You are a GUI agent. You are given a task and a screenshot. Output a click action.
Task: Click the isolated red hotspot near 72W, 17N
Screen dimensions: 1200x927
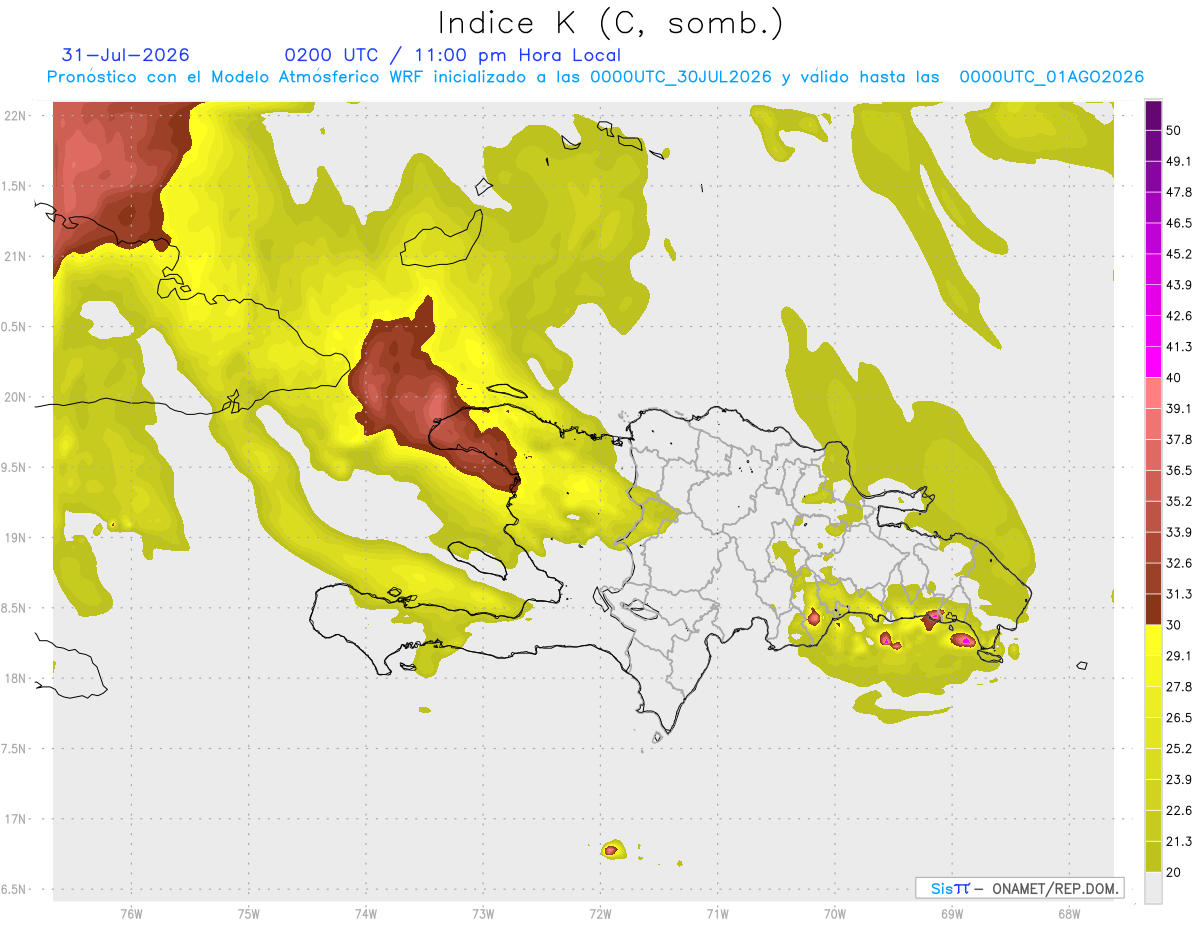(610, 850)
